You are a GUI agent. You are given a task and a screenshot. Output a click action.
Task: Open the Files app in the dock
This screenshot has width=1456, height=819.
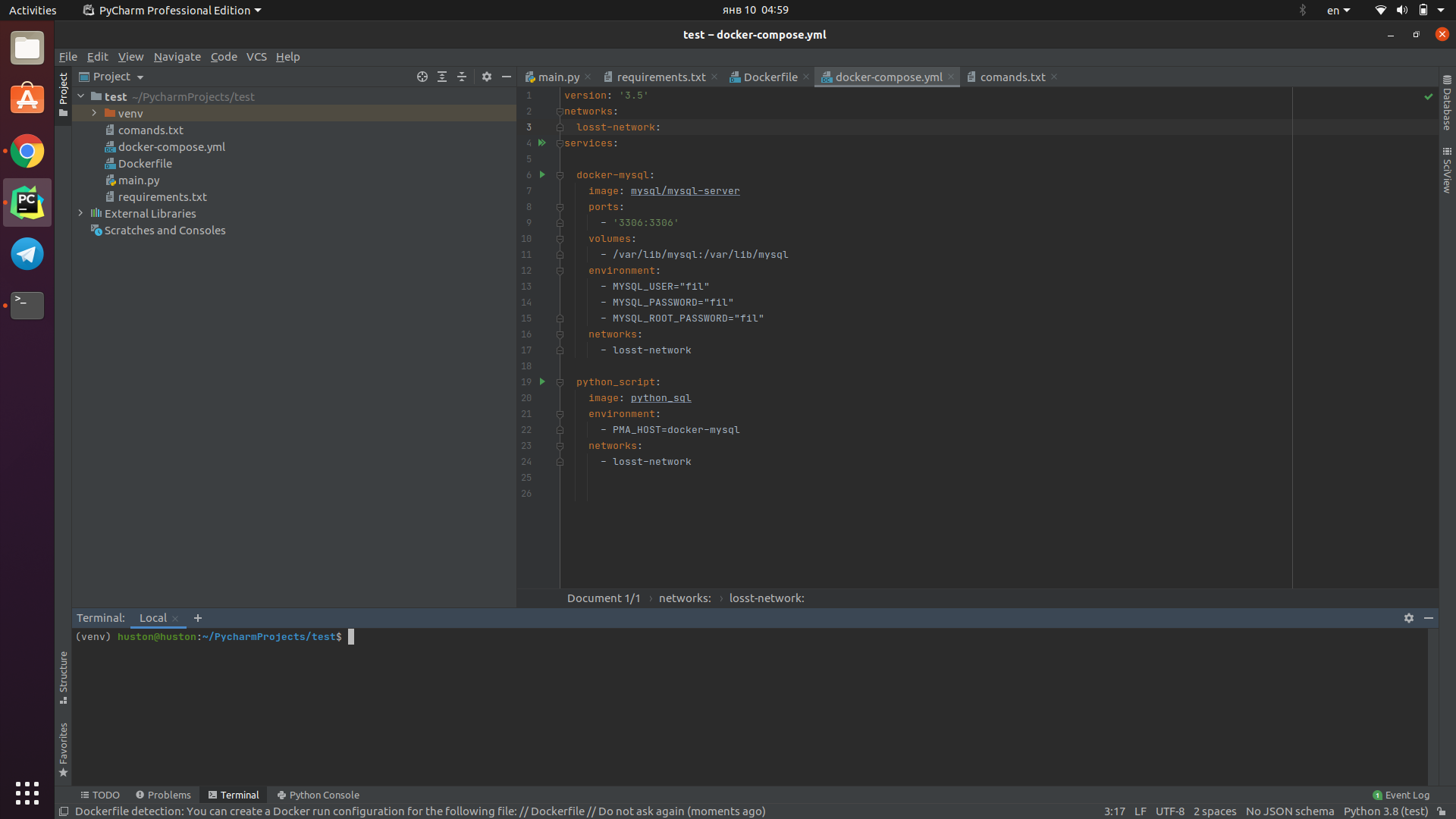[27, 49]
